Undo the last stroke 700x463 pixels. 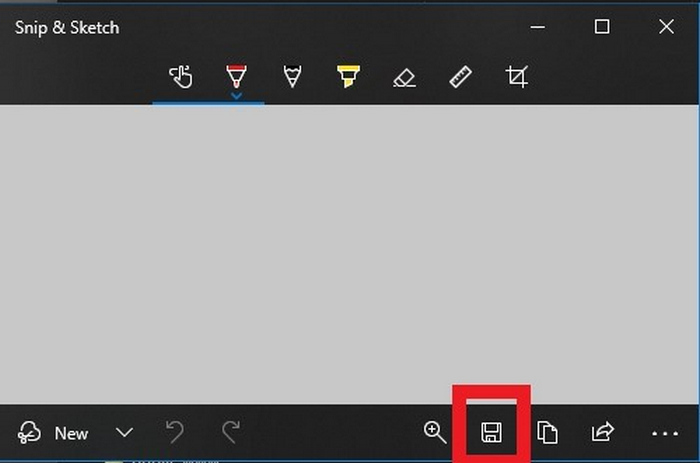(x=175, y=431)
